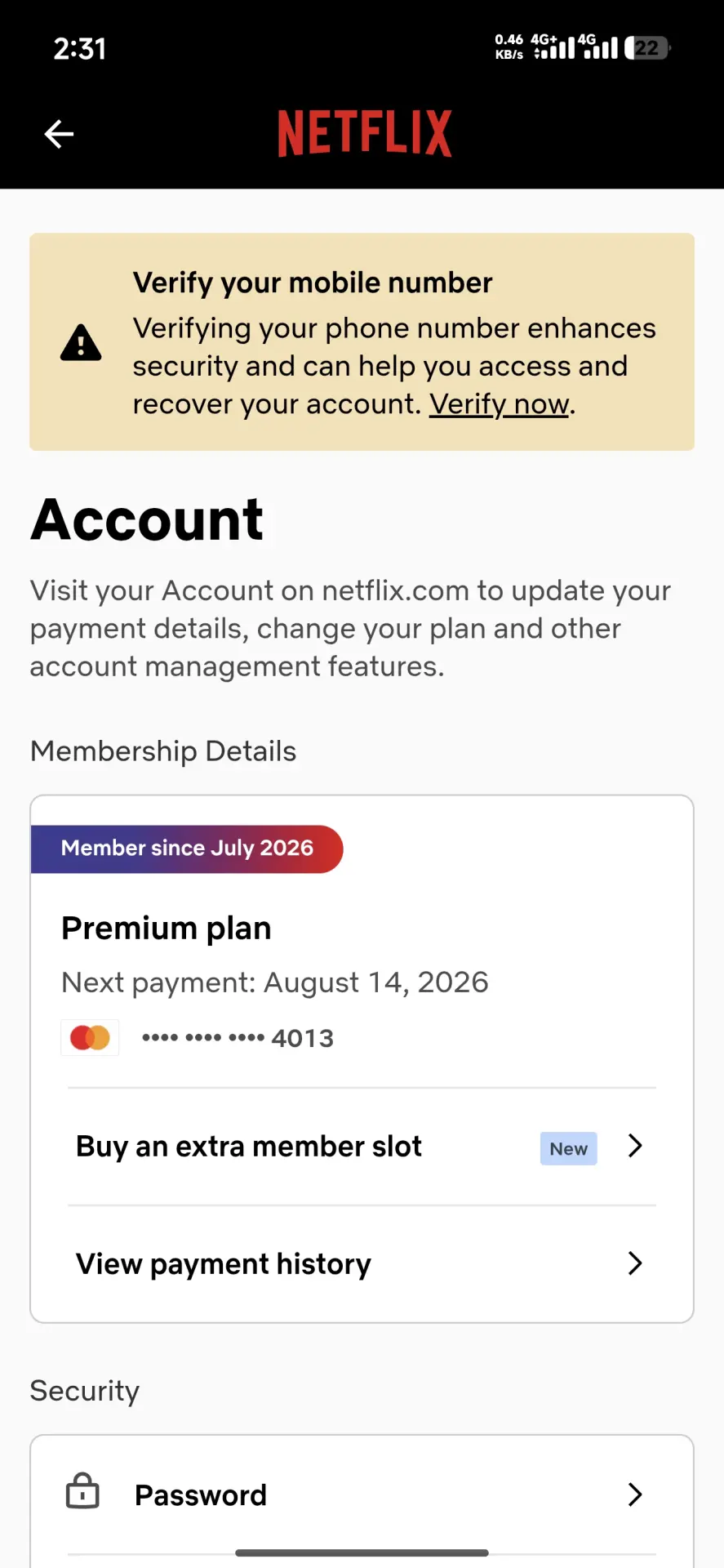
Task: Tap the warning triangle icon
Action: tap(81, 343)
